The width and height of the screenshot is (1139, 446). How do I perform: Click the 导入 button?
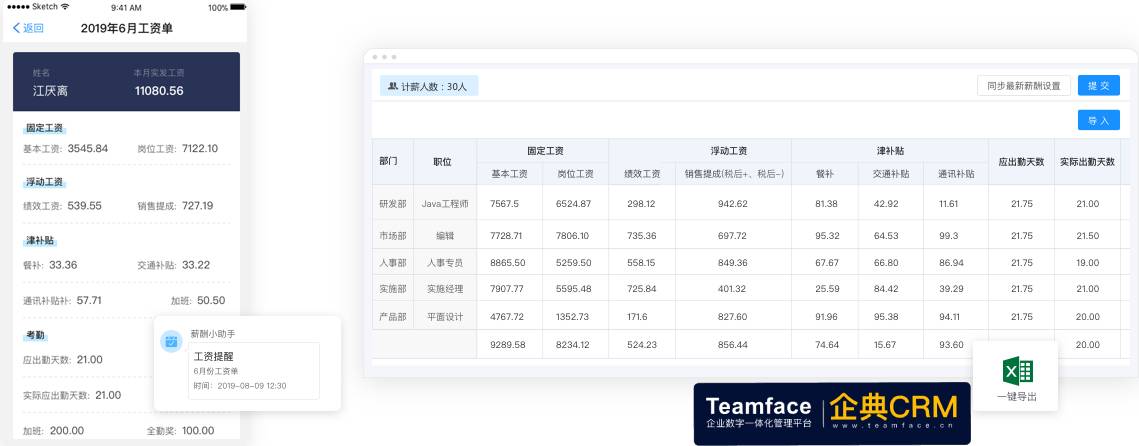[x=1098, y=120]
